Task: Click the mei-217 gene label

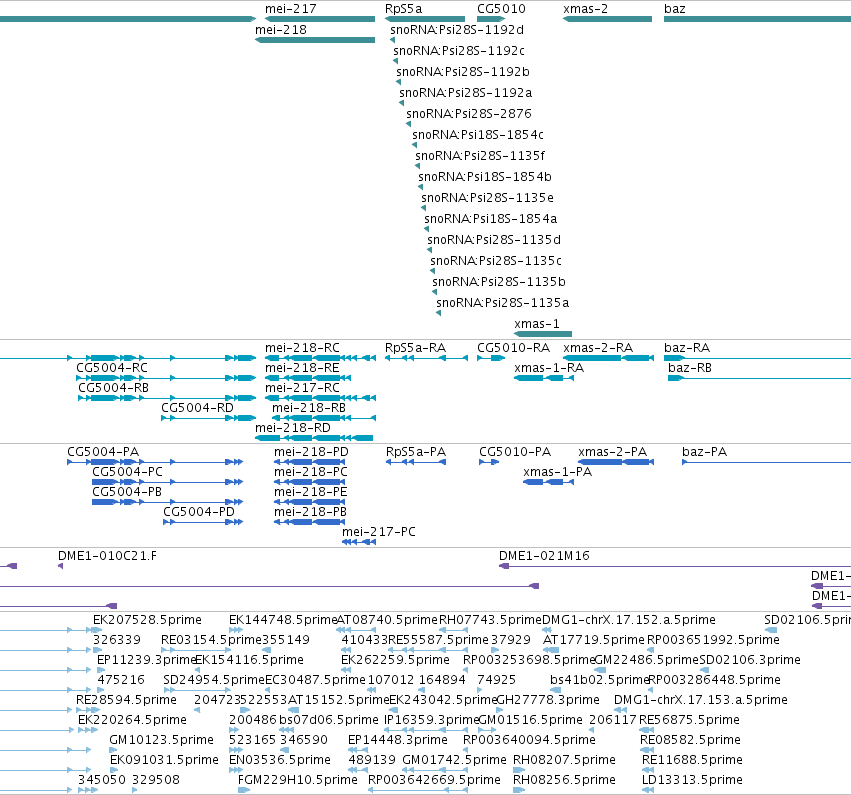Action: coord(290,9)
